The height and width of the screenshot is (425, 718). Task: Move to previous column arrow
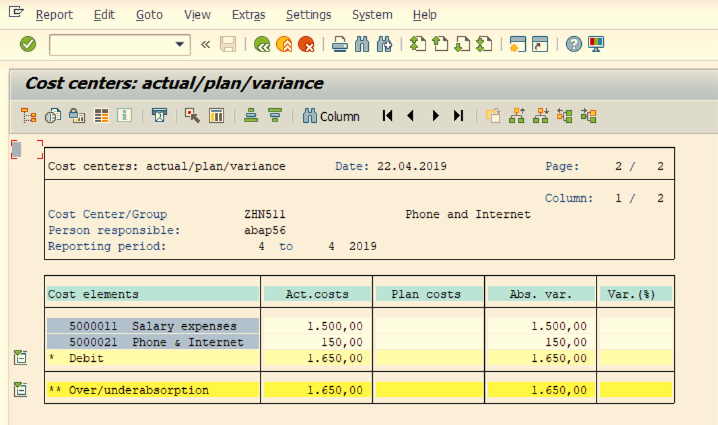410,116
